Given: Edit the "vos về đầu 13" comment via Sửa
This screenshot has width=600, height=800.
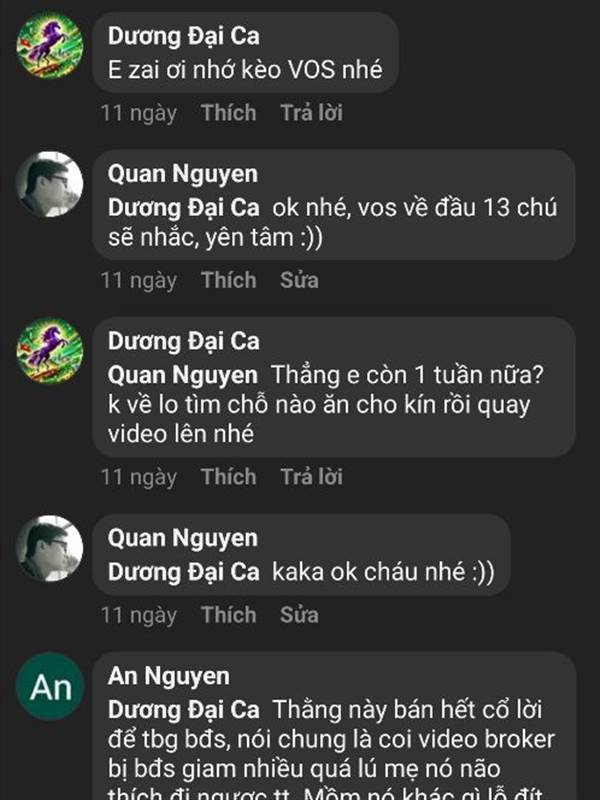Looking at the screenshot, I should [x=299, y=280].
